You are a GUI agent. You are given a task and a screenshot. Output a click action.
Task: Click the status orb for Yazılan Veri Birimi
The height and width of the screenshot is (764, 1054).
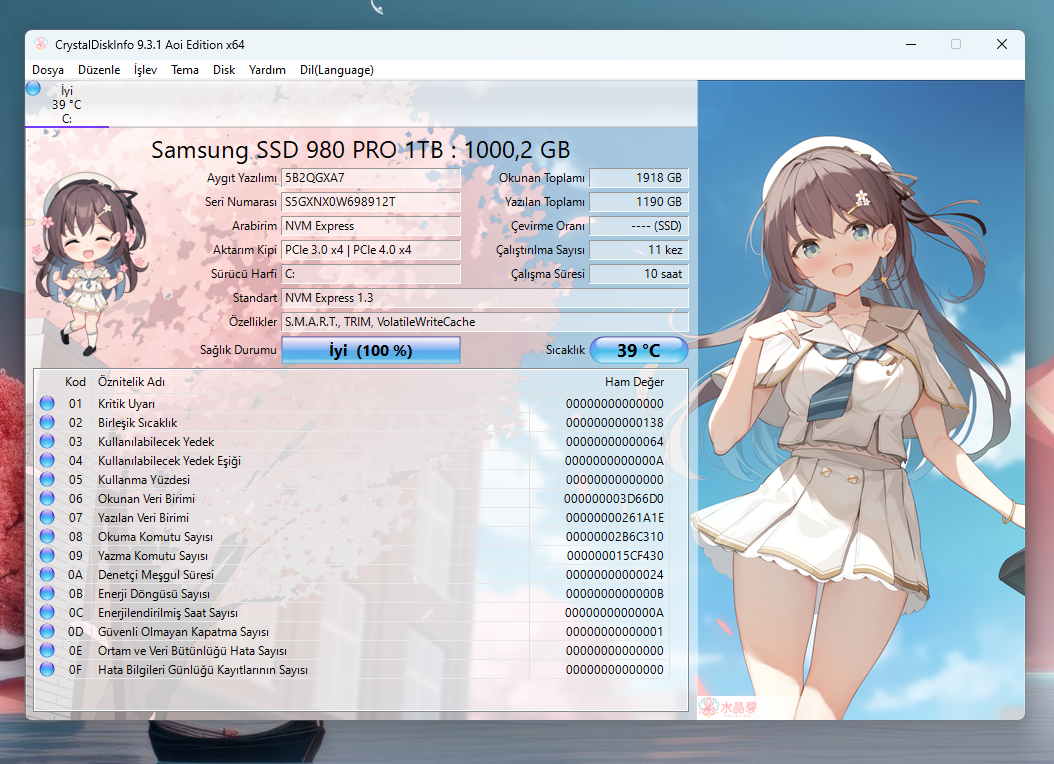coord(47,517)
